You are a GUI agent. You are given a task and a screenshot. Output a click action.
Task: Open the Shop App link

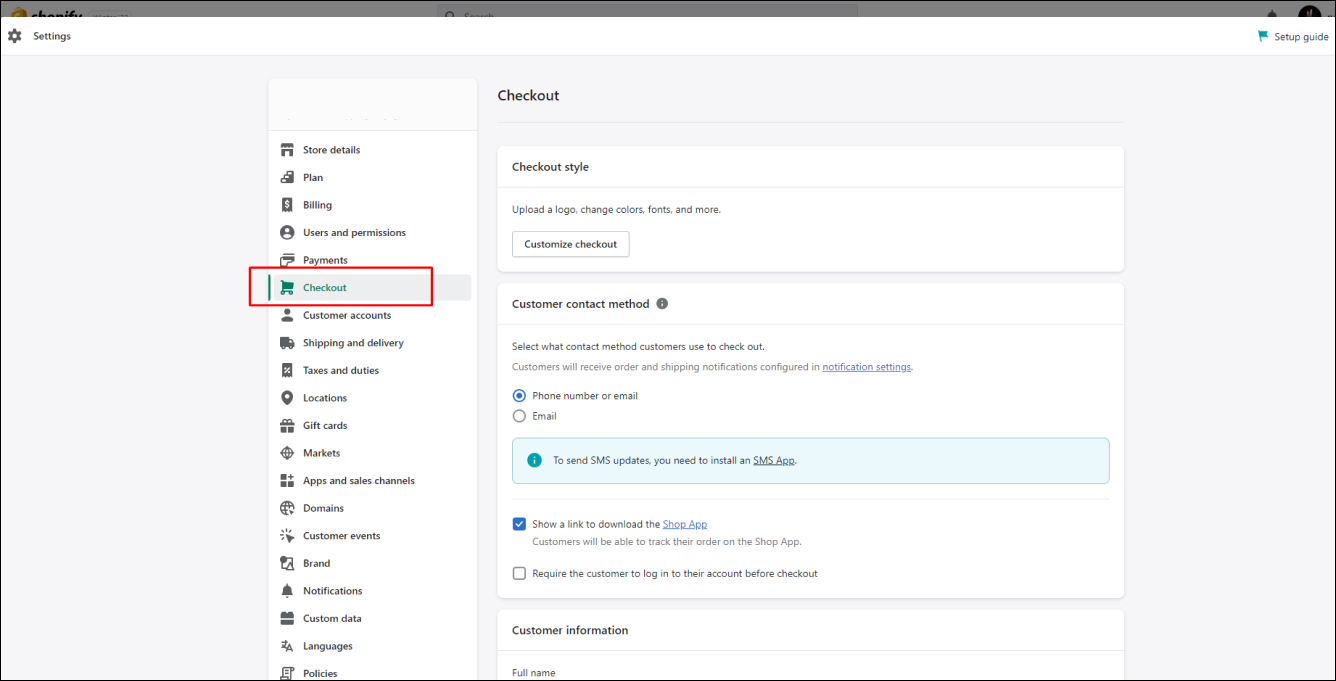point(685,524)
